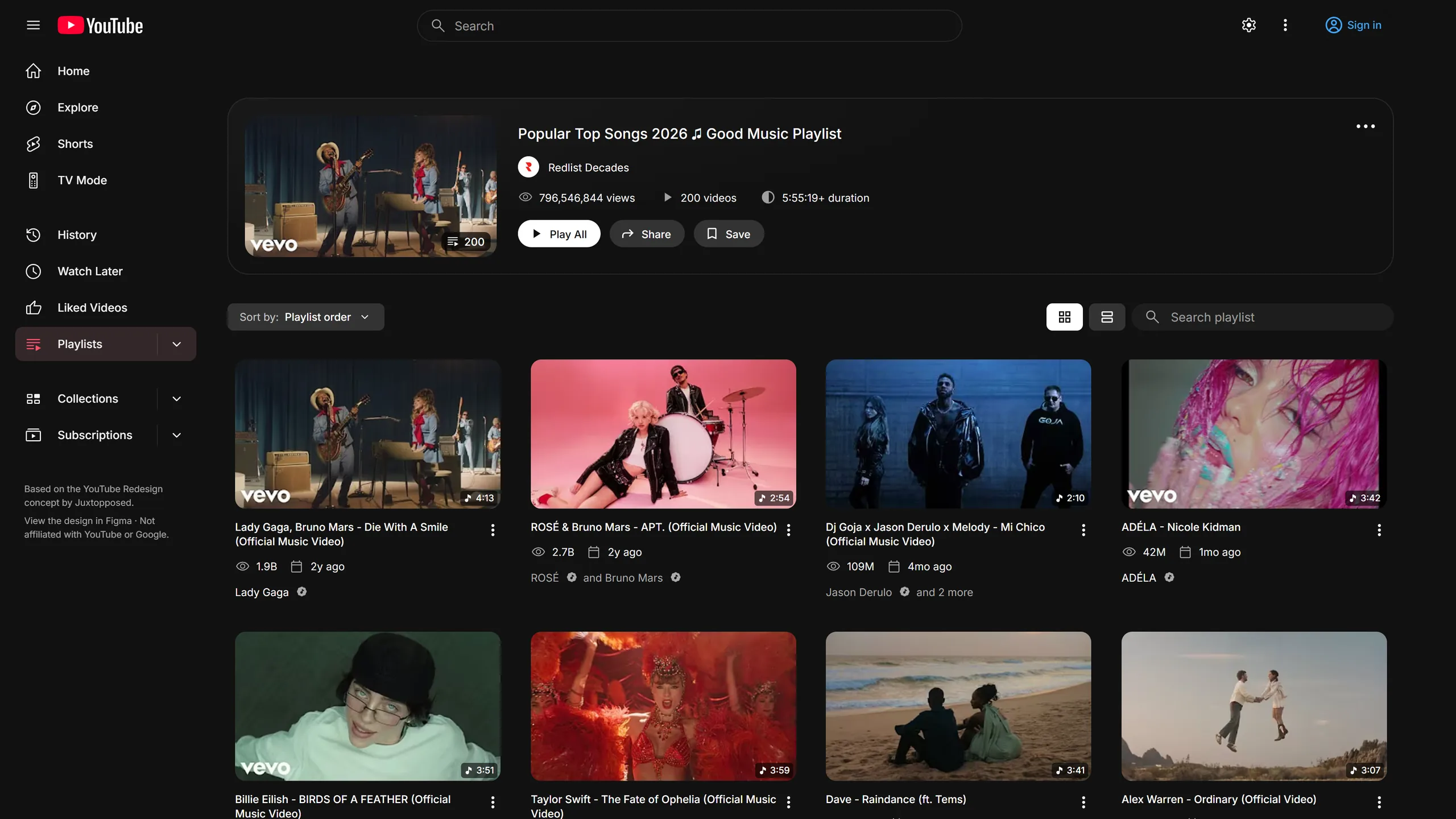Open TV Mode in sidebar
Screen dimensions: 1456x819
pyautogui.click(x=106, y=180)
